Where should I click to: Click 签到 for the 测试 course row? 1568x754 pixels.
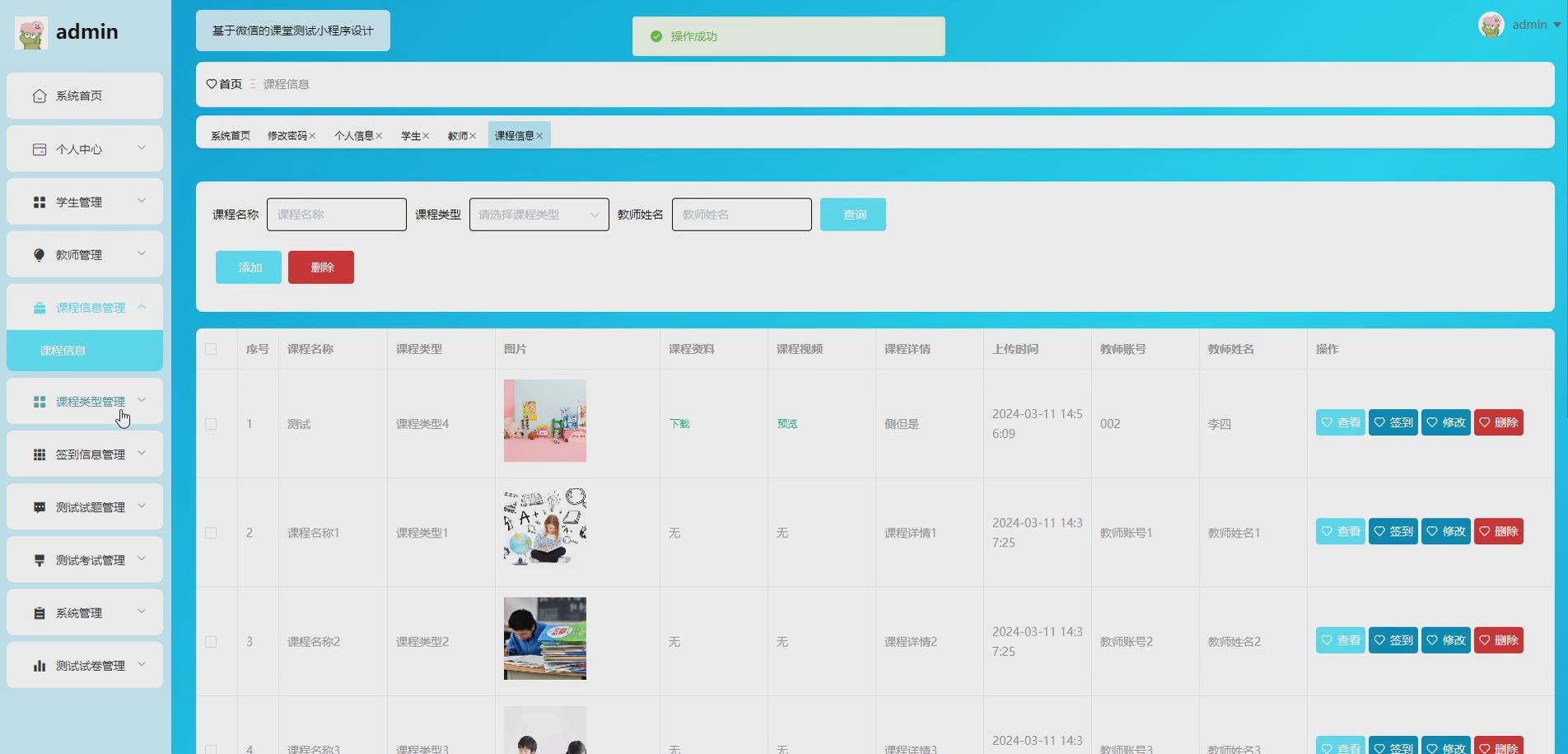(x=1393, y=422)
